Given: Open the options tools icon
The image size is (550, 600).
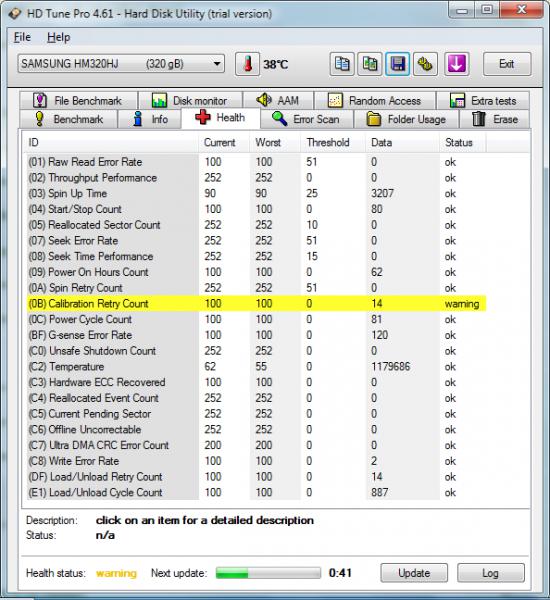Looking at the screenshot, I should coord(425,64).
